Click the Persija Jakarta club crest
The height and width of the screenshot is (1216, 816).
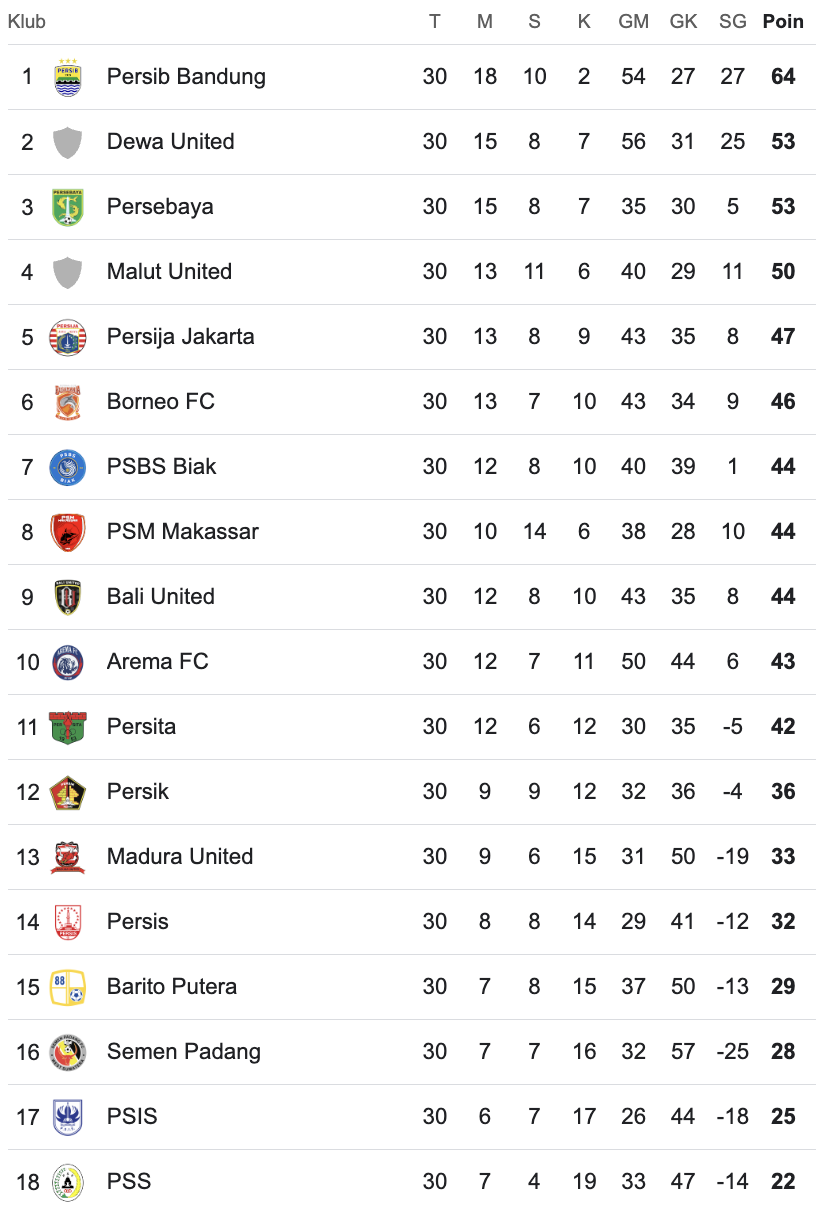pyautogui.click(x=67, y=337)
